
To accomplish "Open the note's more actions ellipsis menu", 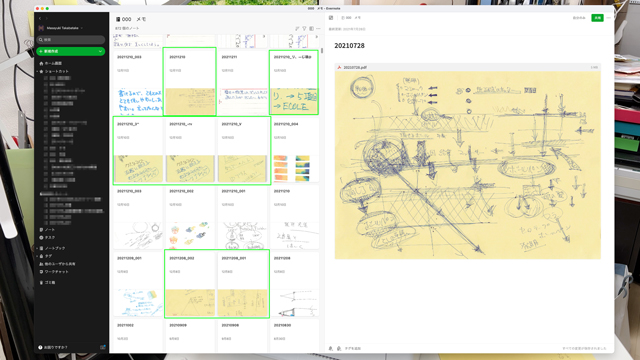I will click(609, 18).
